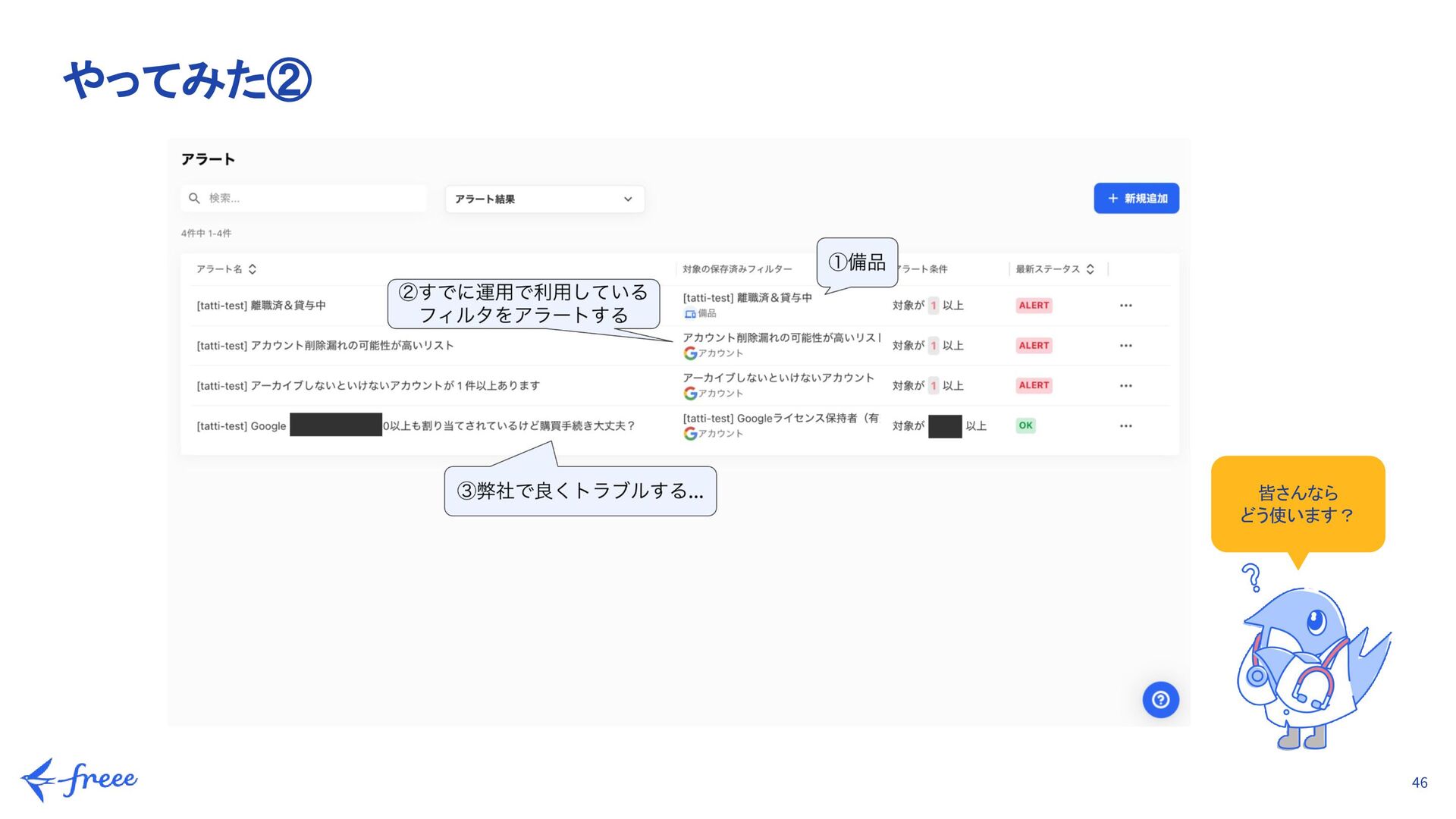Open more options for Google license row
This screenshot has width=1456, height=819.
click(x=1125, y=426)
